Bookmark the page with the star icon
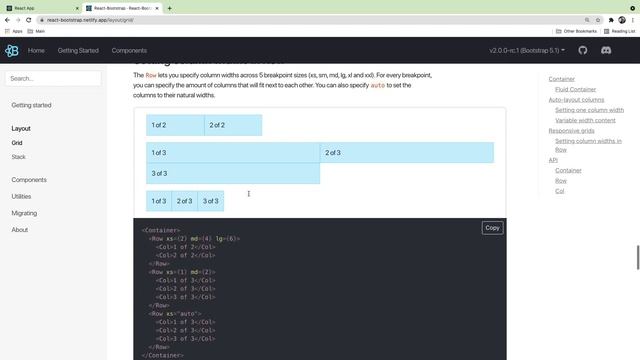The width and height of the screenshot is (640, 360). pyautogui.click(x=598, y=20)
